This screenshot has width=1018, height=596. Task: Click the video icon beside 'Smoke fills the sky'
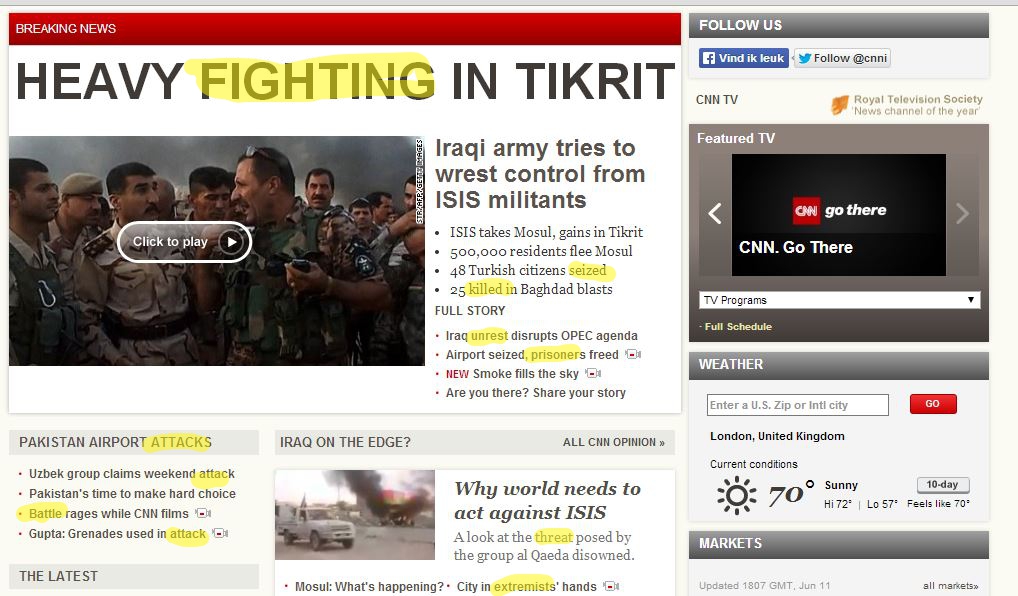[x=593, y=373]
